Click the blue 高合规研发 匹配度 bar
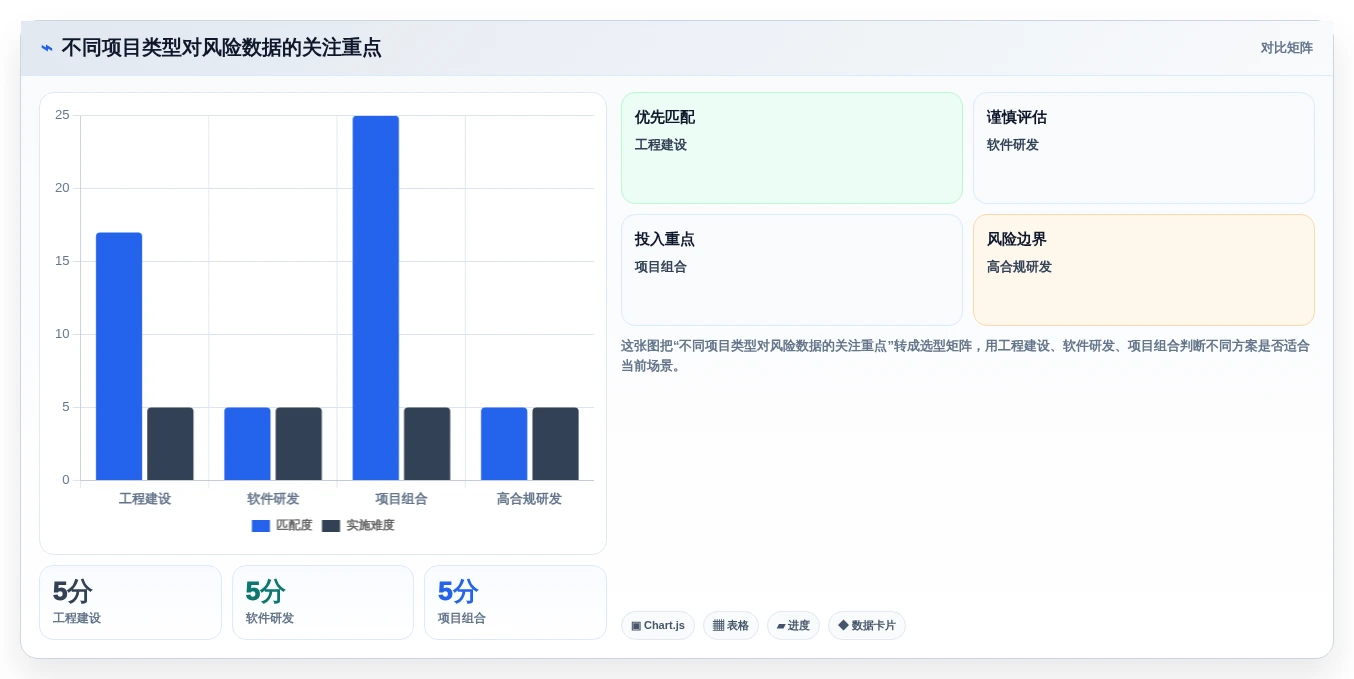This screenshot has height=679, width=1354. click(504, 444)
